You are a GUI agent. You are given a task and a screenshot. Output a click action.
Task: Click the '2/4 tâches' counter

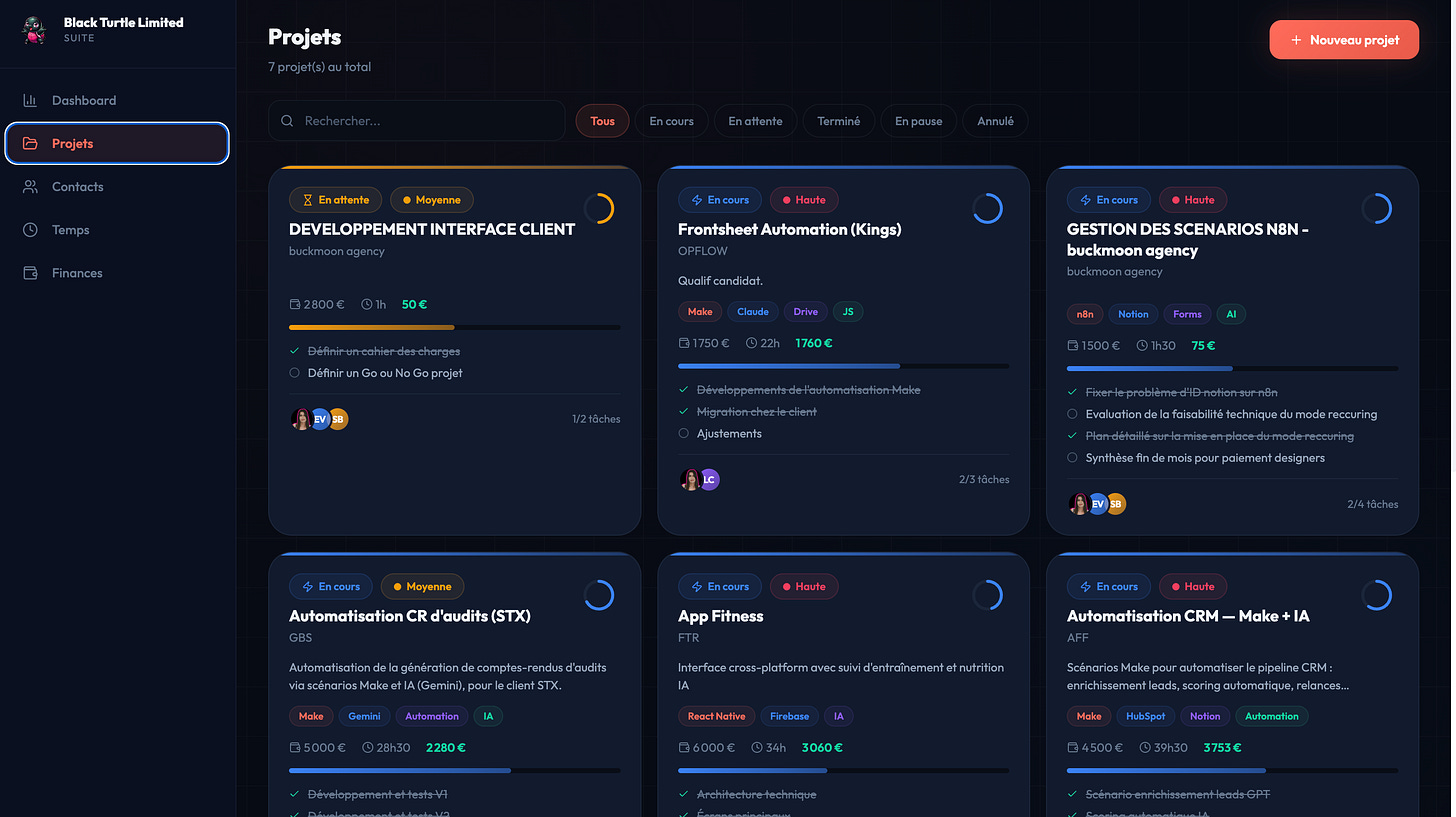point(1373,504)
